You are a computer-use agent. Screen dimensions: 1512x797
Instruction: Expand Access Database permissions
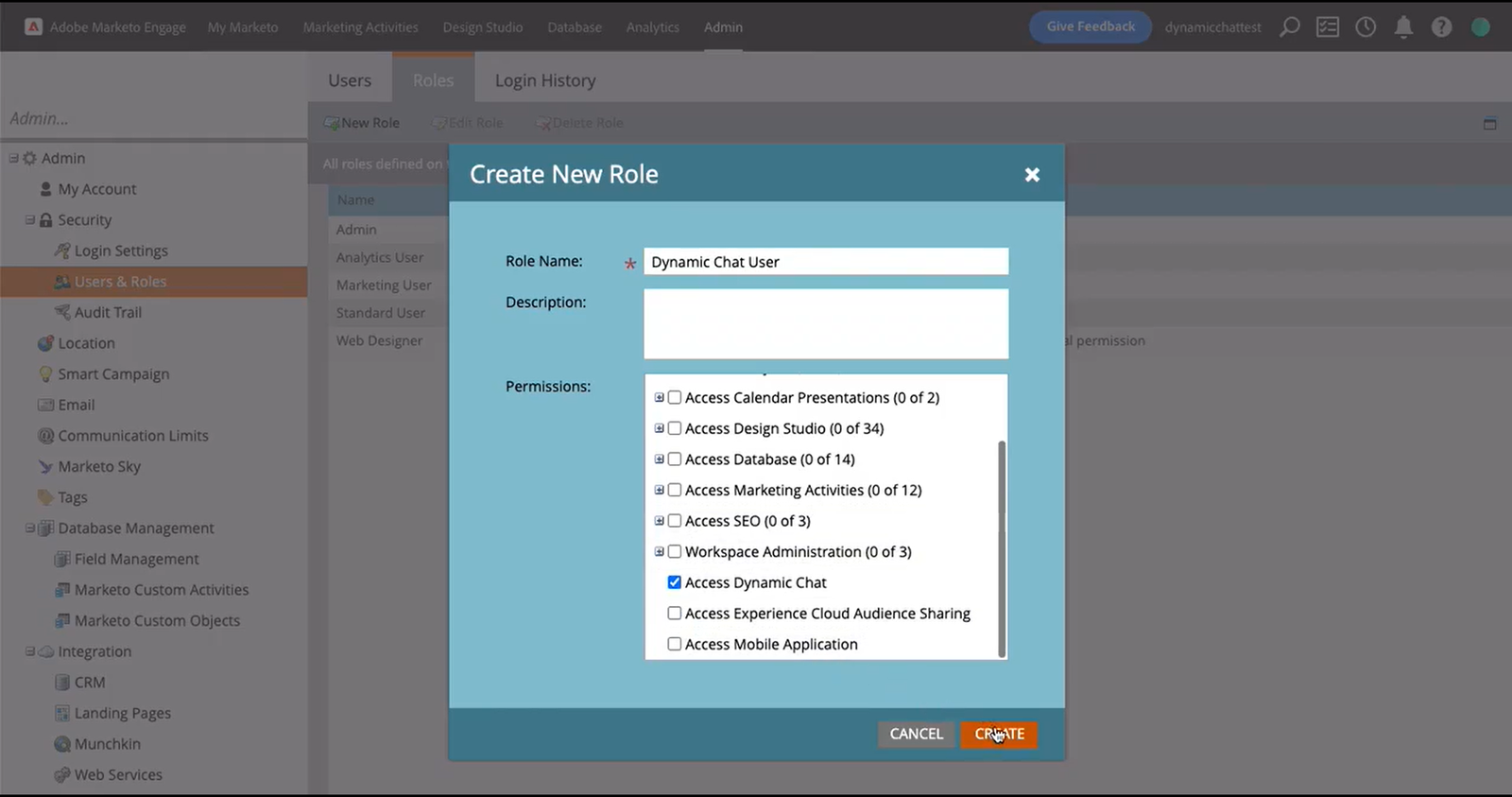tap(660, 459)
